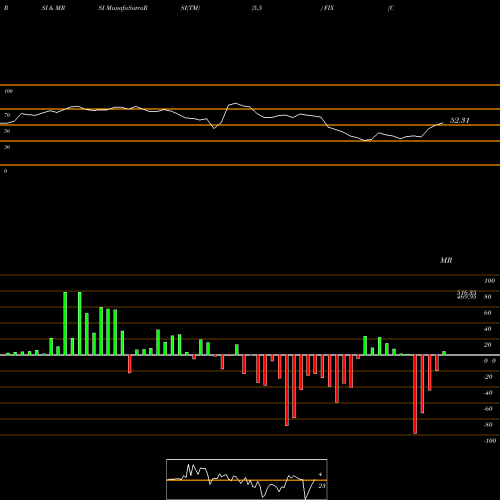Viewport: 500px width, 500px height.
Task: Click the 'SI MunafaSutraR' header label
Action: pyautogui.click(x=123, y=8)
